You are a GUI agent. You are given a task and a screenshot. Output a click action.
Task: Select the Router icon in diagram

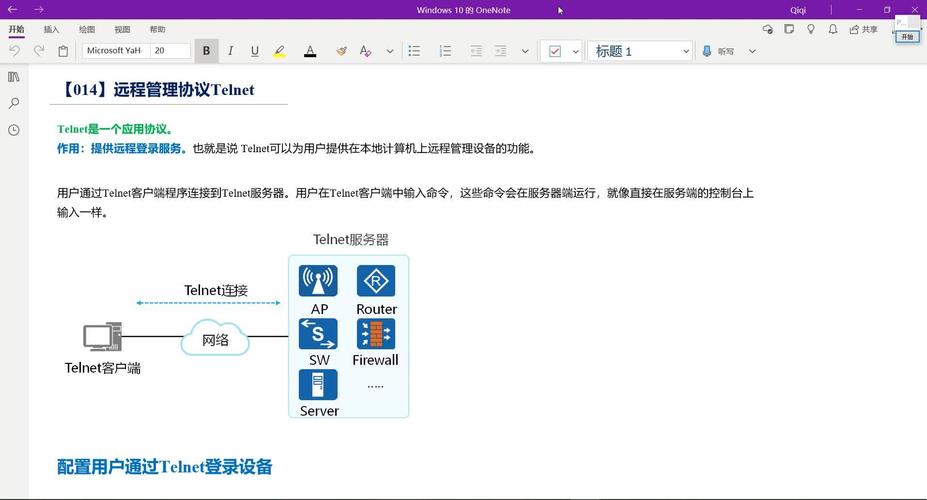(x=376, y=281)
